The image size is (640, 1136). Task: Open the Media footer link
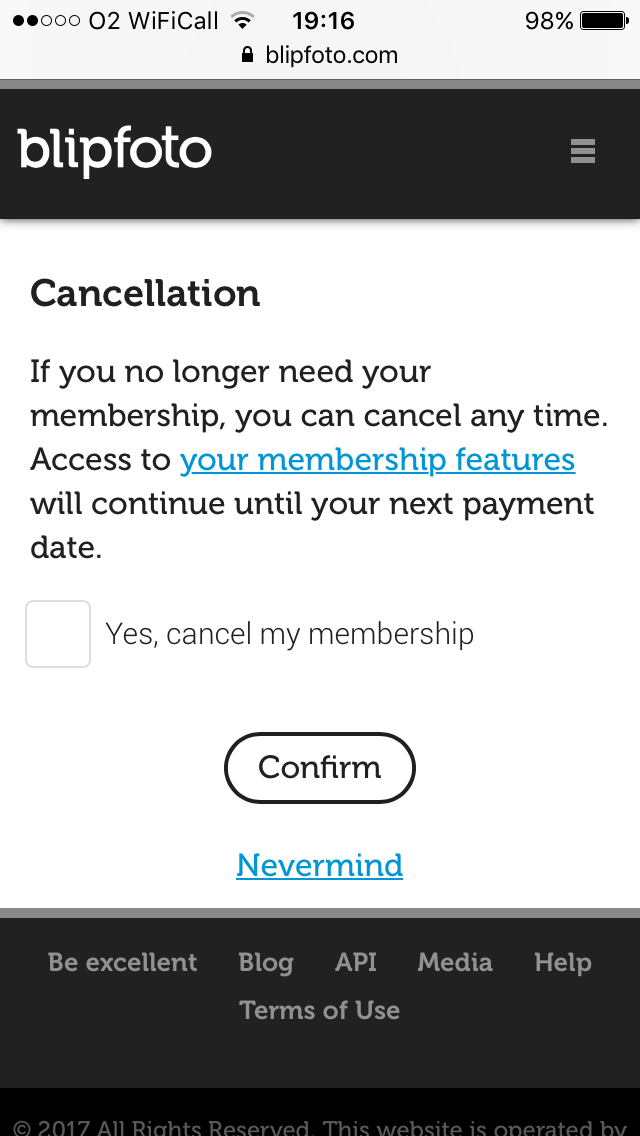[455, 962]
